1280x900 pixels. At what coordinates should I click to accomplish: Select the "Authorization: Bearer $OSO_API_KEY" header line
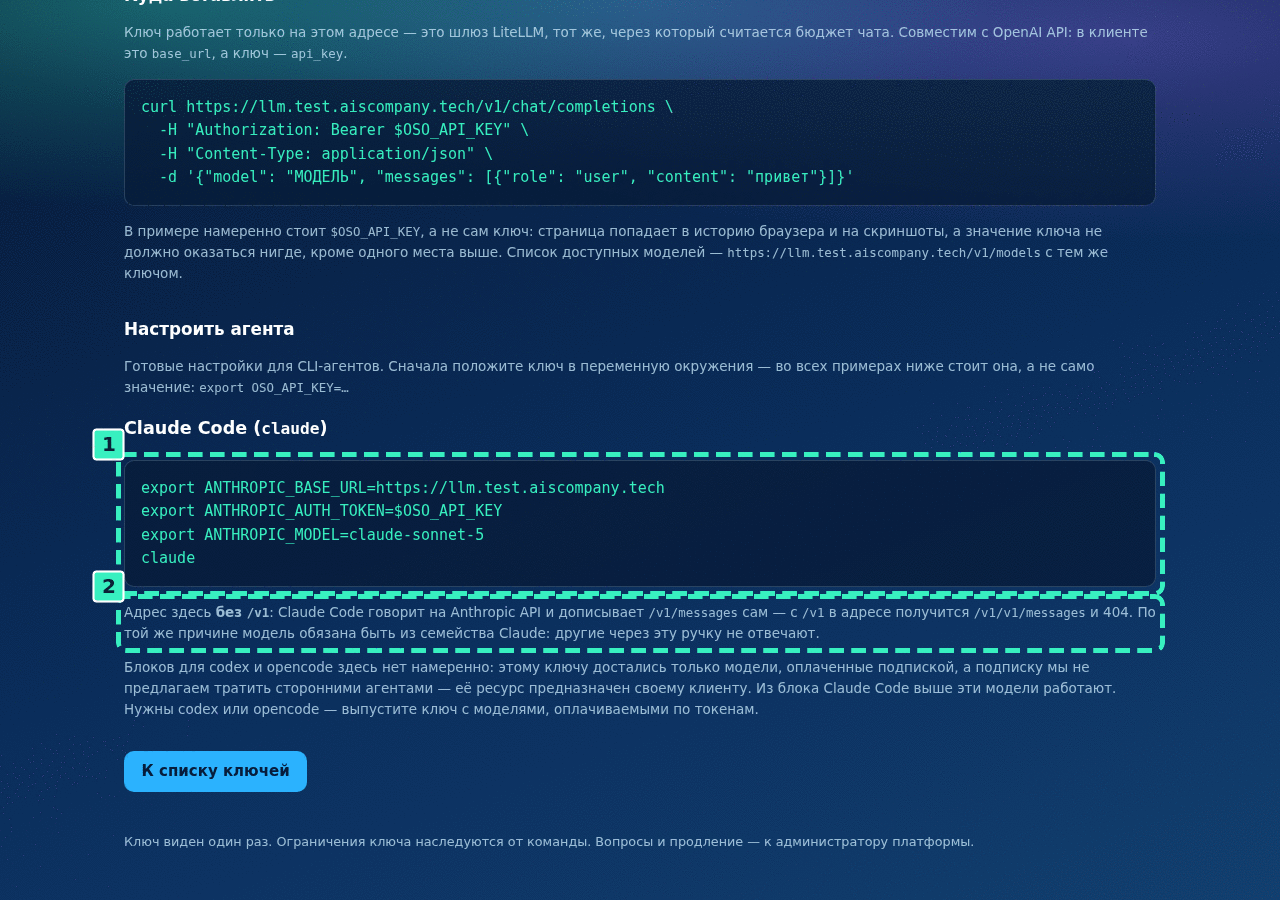344,130
